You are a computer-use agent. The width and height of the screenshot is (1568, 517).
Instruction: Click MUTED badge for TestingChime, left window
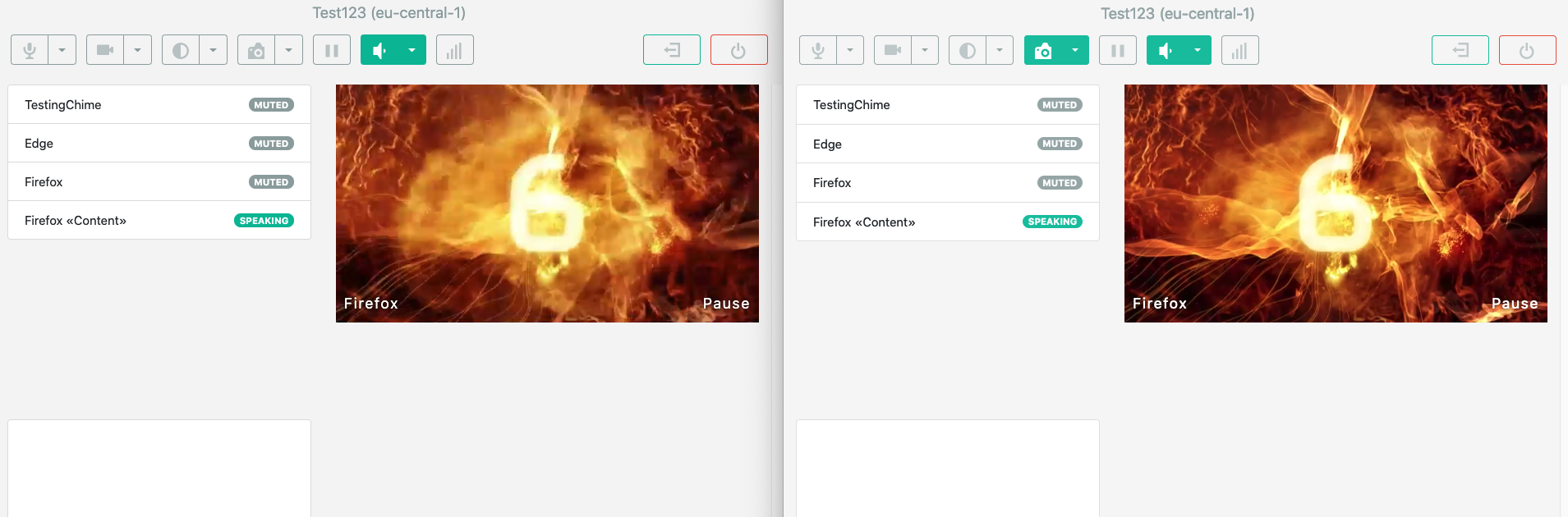[x=271, y=105]
